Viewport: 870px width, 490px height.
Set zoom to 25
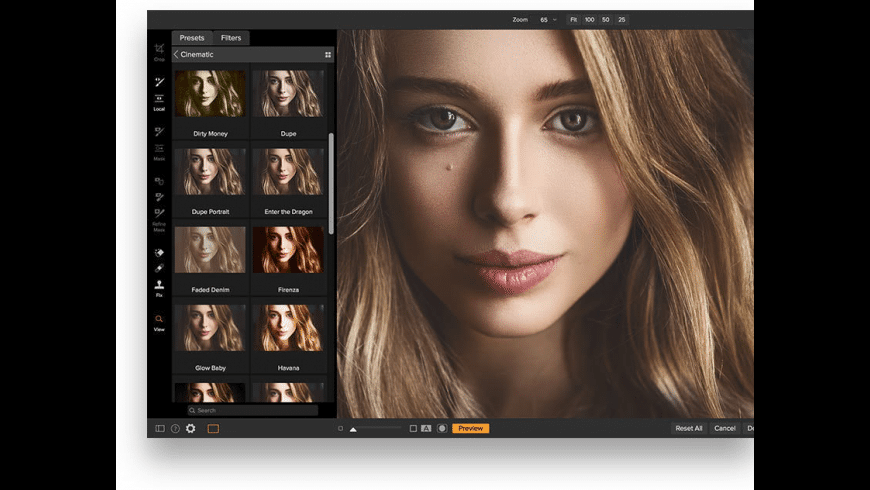[x=621, y=19]
